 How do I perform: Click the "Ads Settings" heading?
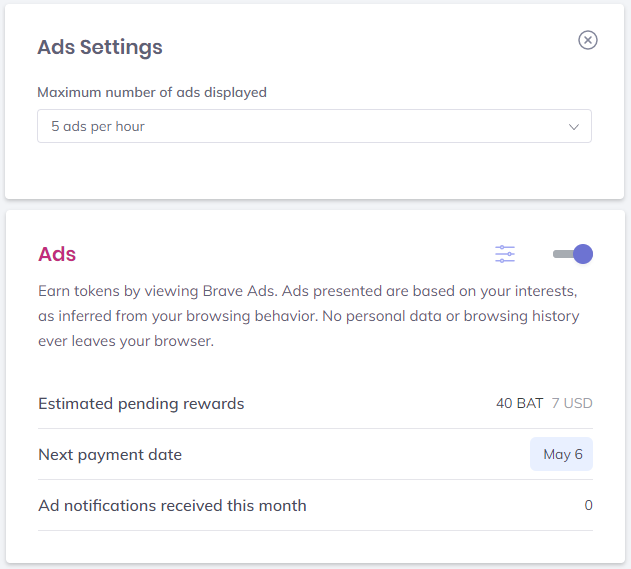point(100,47)
